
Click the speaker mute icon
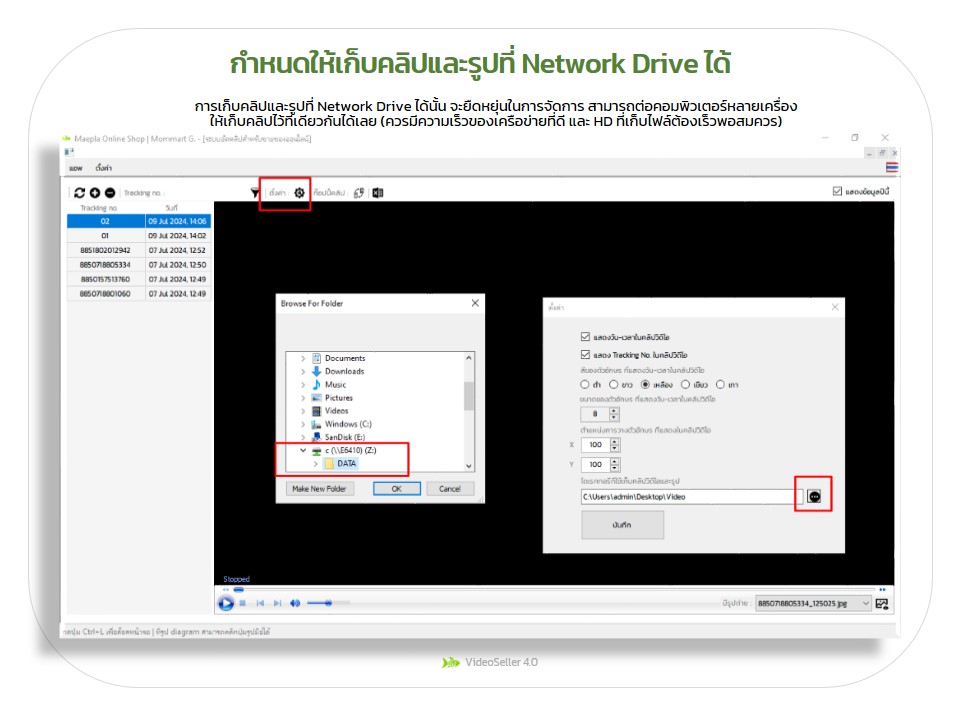point(295,603)
